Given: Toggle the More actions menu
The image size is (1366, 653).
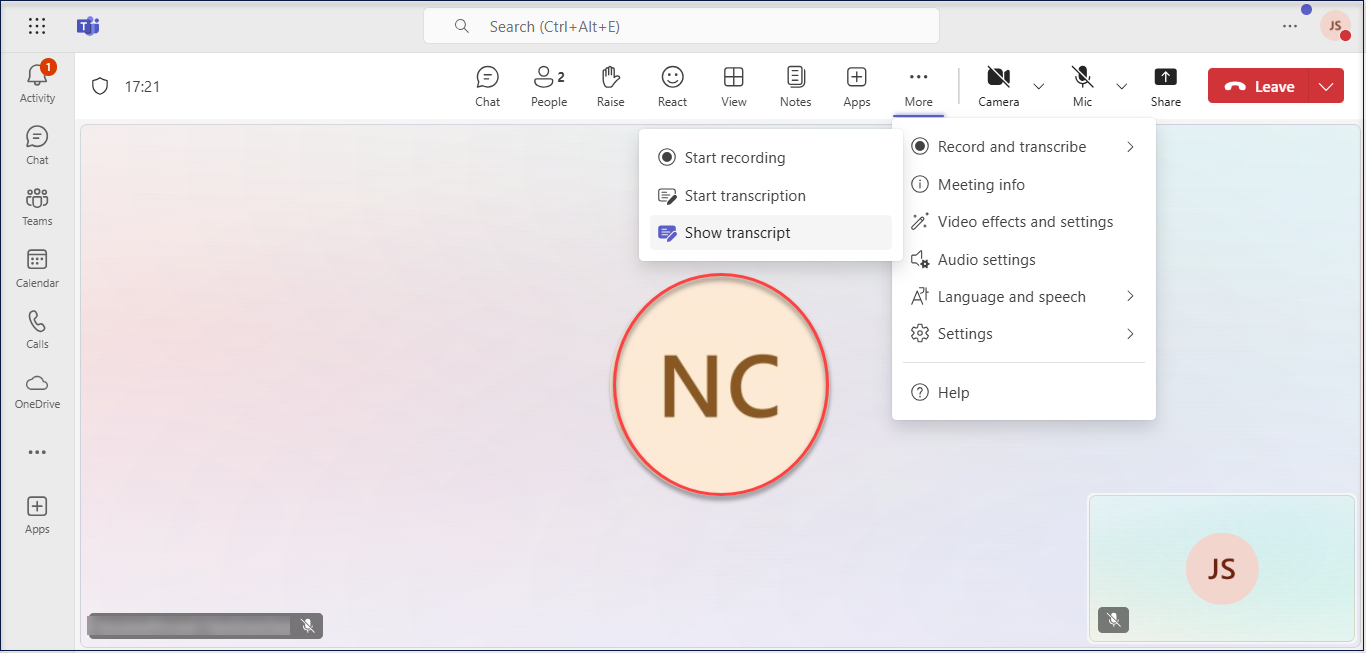Looking at the screenshot, I should [918, 86].
